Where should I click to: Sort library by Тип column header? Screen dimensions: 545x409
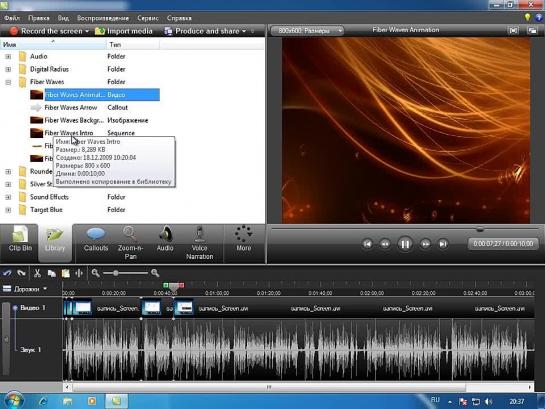coord(133,44)
